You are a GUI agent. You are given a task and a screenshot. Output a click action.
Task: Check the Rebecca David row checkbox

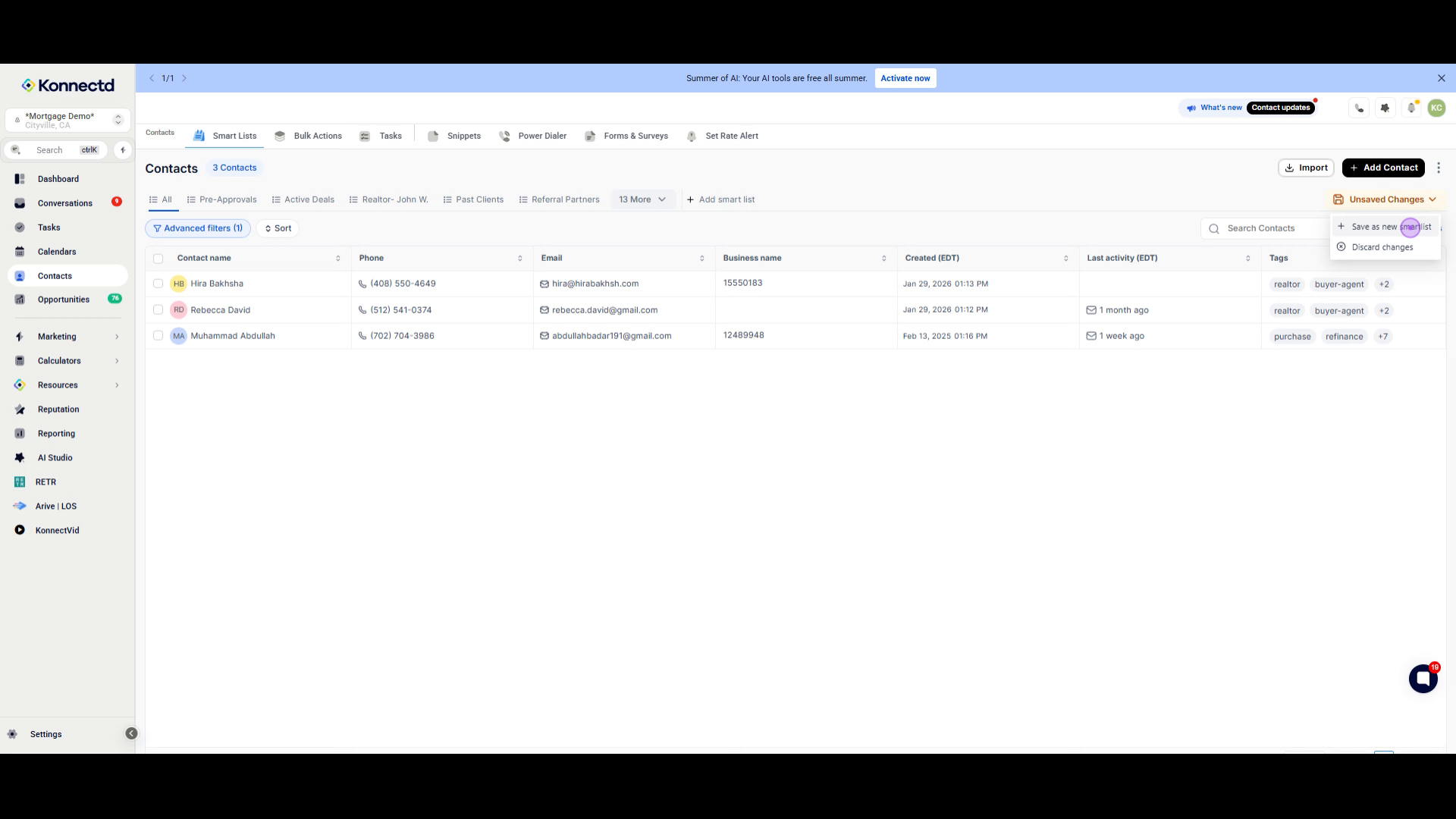(158, 309)
